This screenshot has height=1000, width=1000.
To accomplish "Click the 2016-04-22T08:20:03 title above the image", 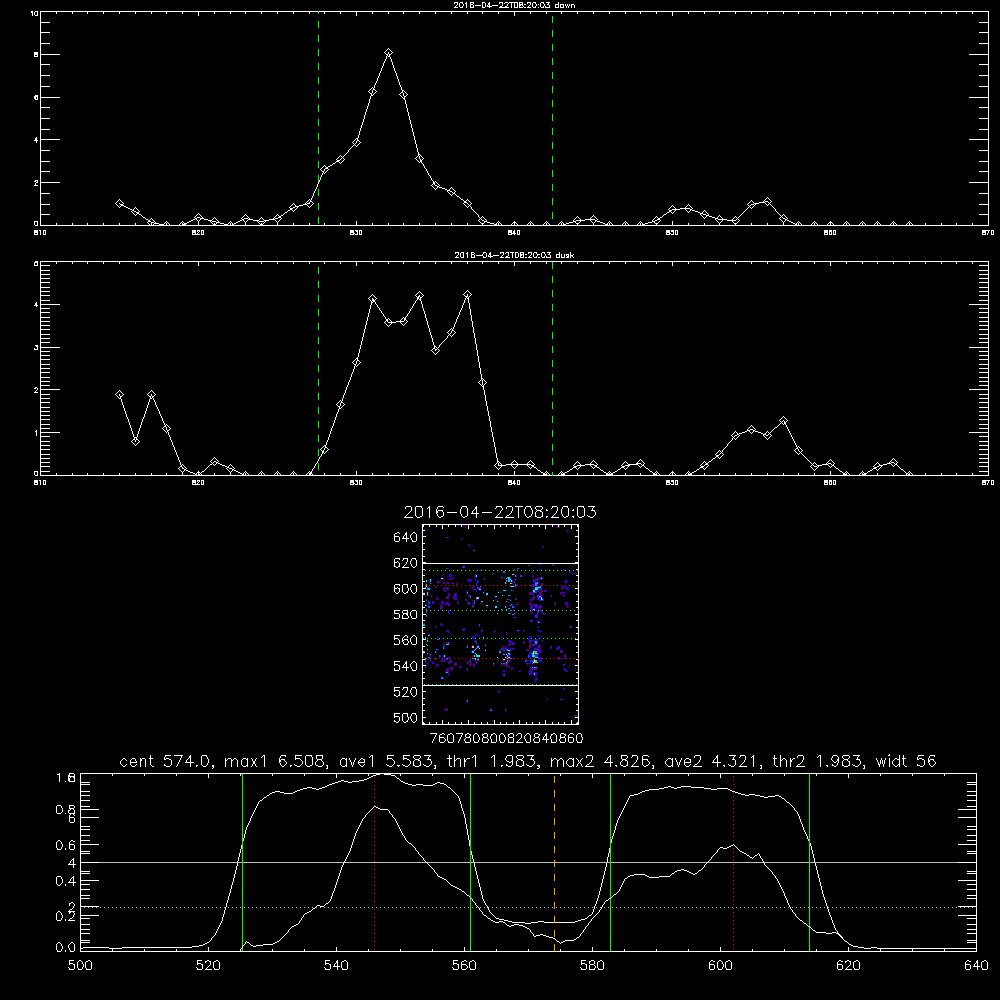I will coord(500,512).
